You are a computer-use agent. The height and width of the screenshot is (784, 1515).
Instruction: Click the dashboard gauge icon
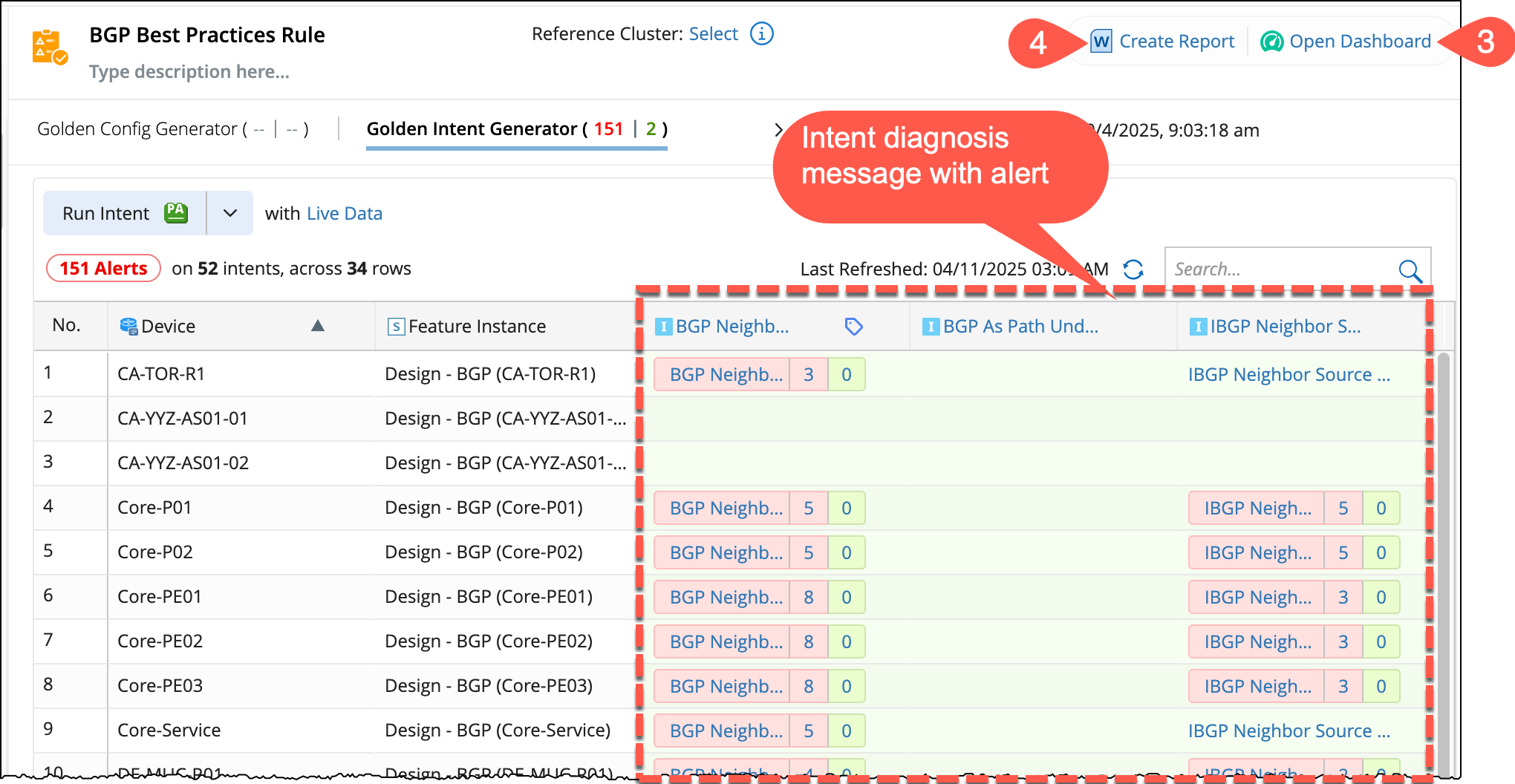[x=1272, y=42]
